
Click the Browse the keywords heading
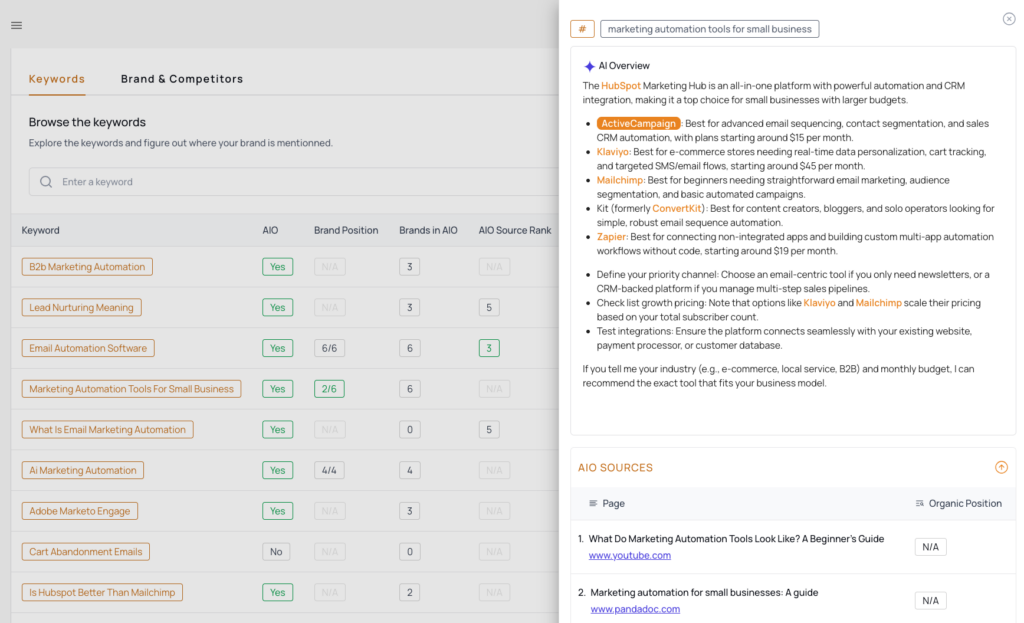[87, 122]
